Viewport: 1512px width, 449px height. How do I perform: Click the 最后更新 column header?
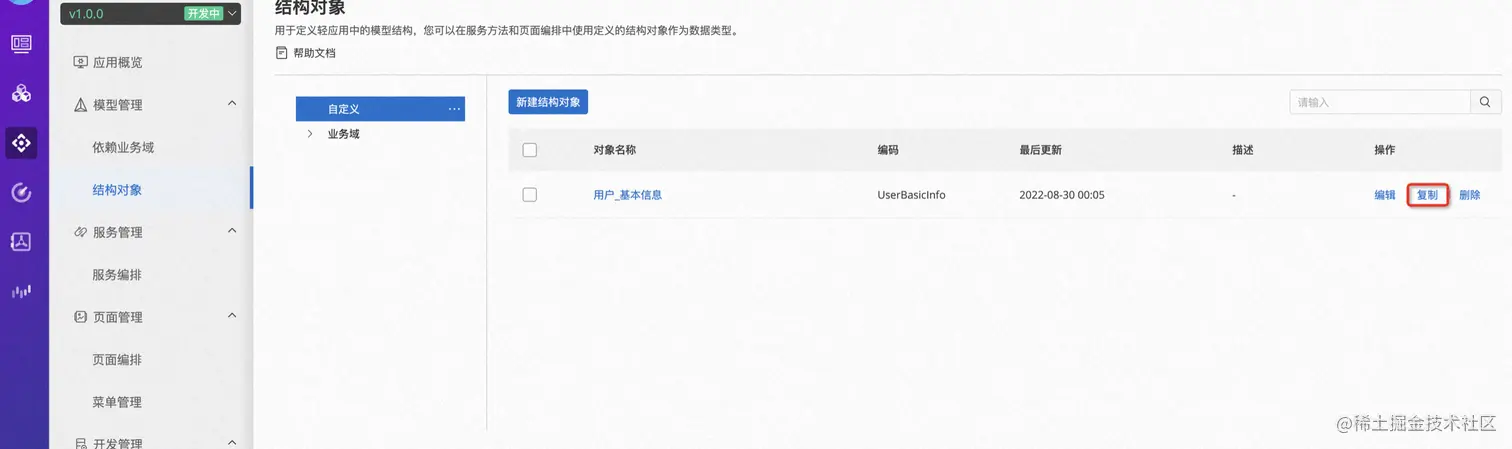coord(1040,150)
